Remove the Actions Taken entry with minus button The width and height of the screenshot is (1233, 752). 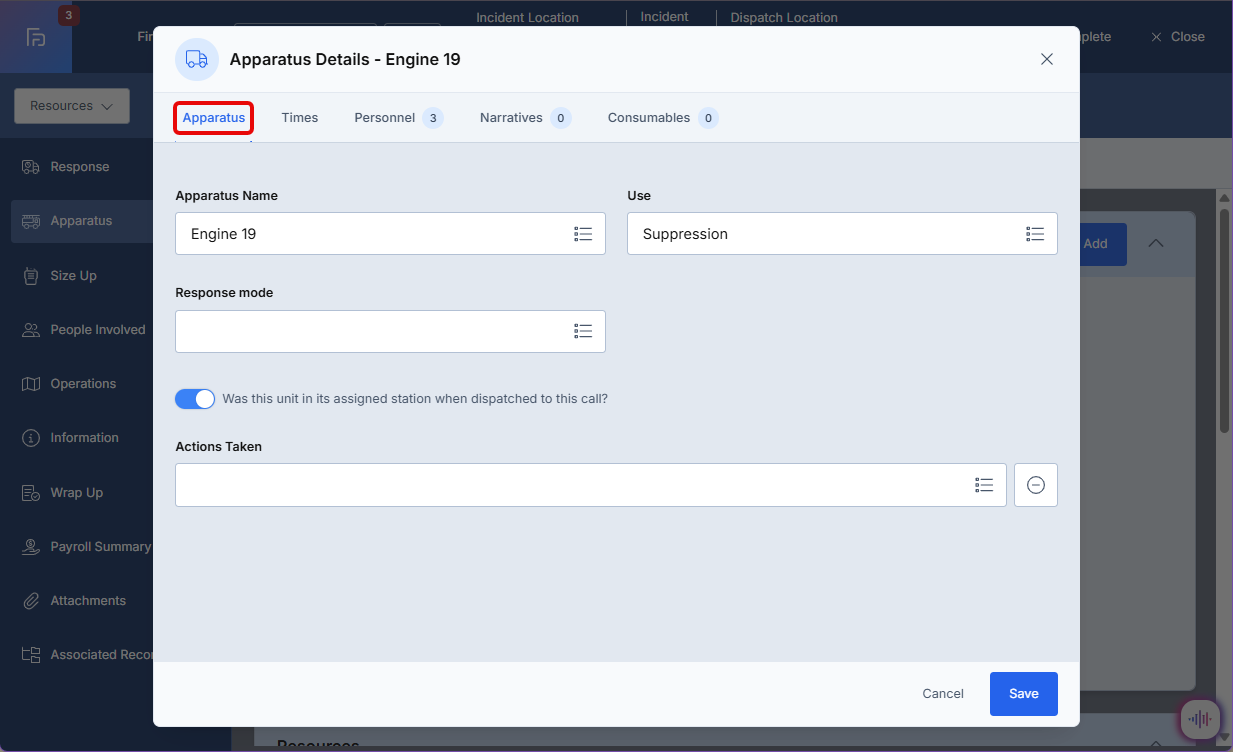pos(1036,485)
